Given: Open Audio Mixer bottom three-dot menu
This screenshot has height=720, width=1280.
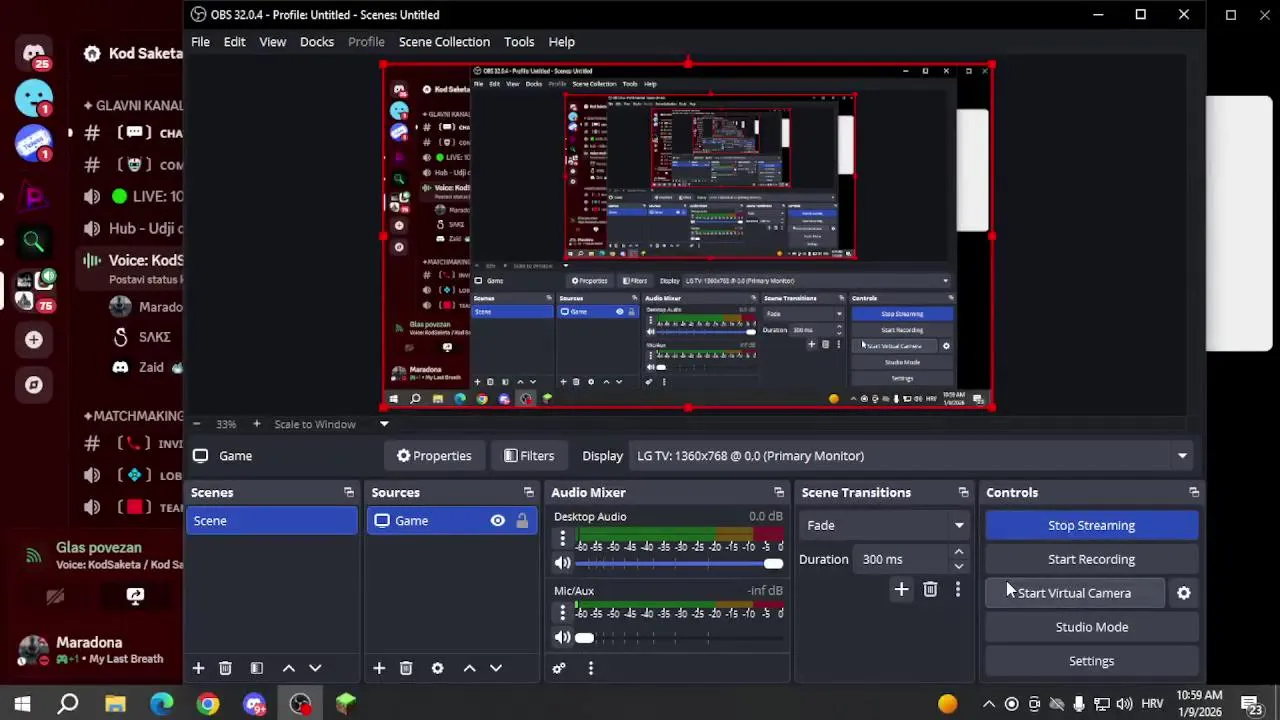Looking at the screenshot, I should (591, 668).
